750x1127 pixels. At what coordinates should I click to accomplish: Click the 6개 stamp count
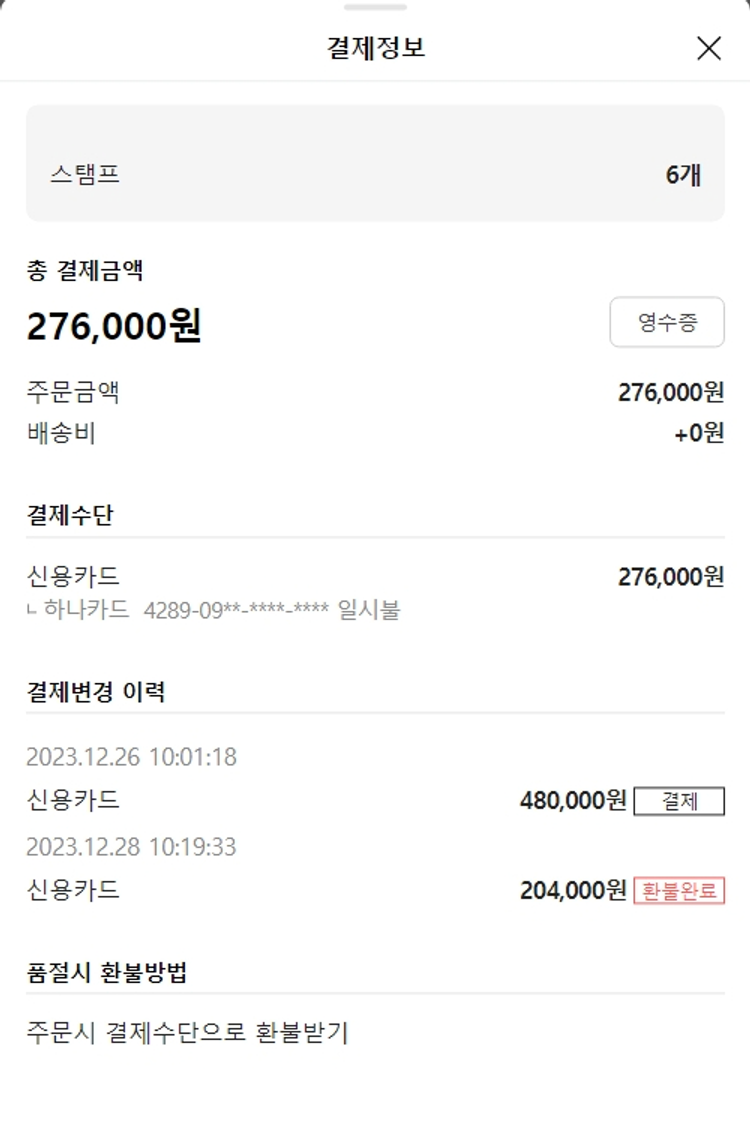tap(683, 175)
